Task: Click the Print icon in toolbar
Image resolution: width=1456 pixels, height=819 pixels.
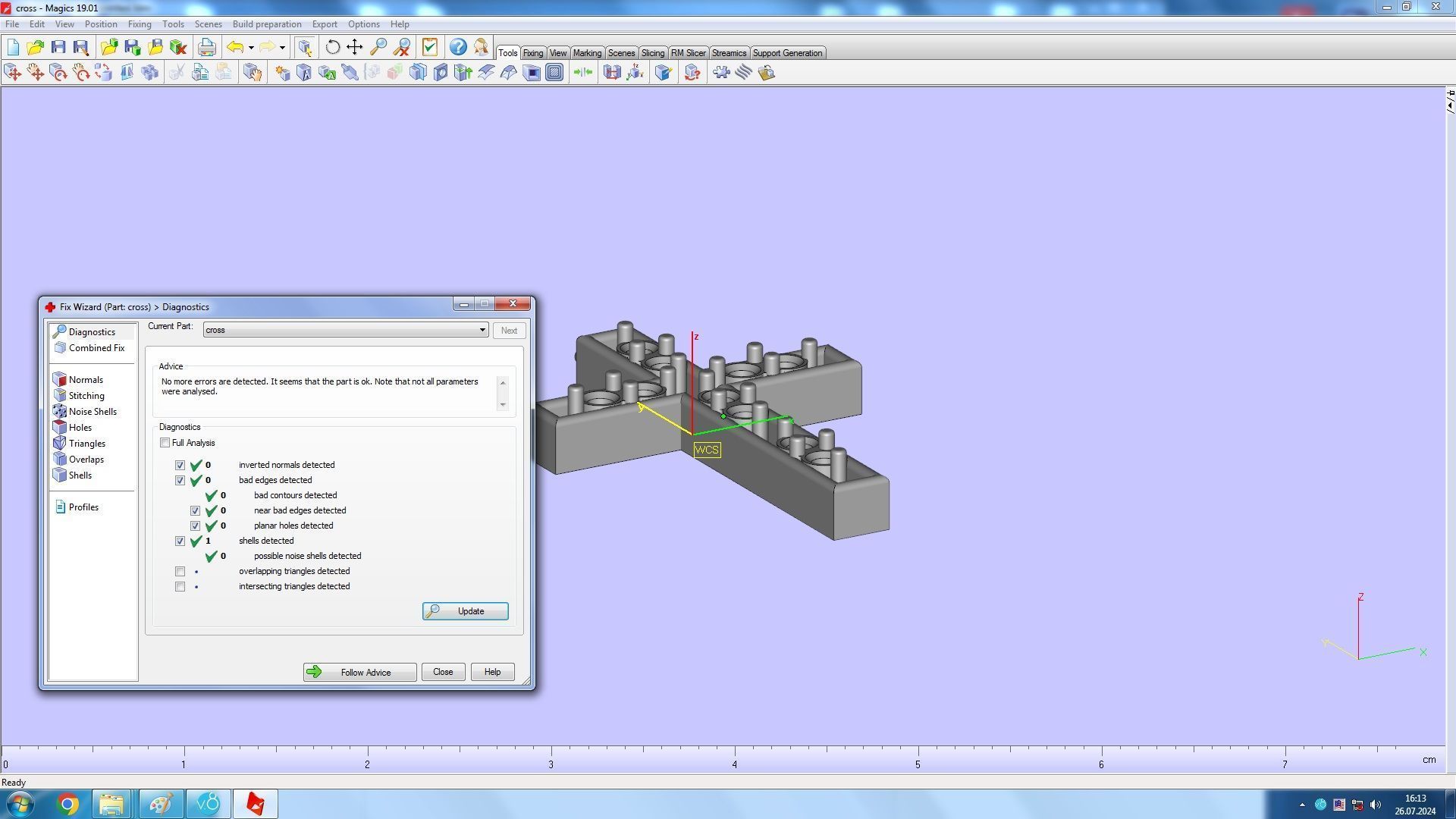Action: [206, 47]
